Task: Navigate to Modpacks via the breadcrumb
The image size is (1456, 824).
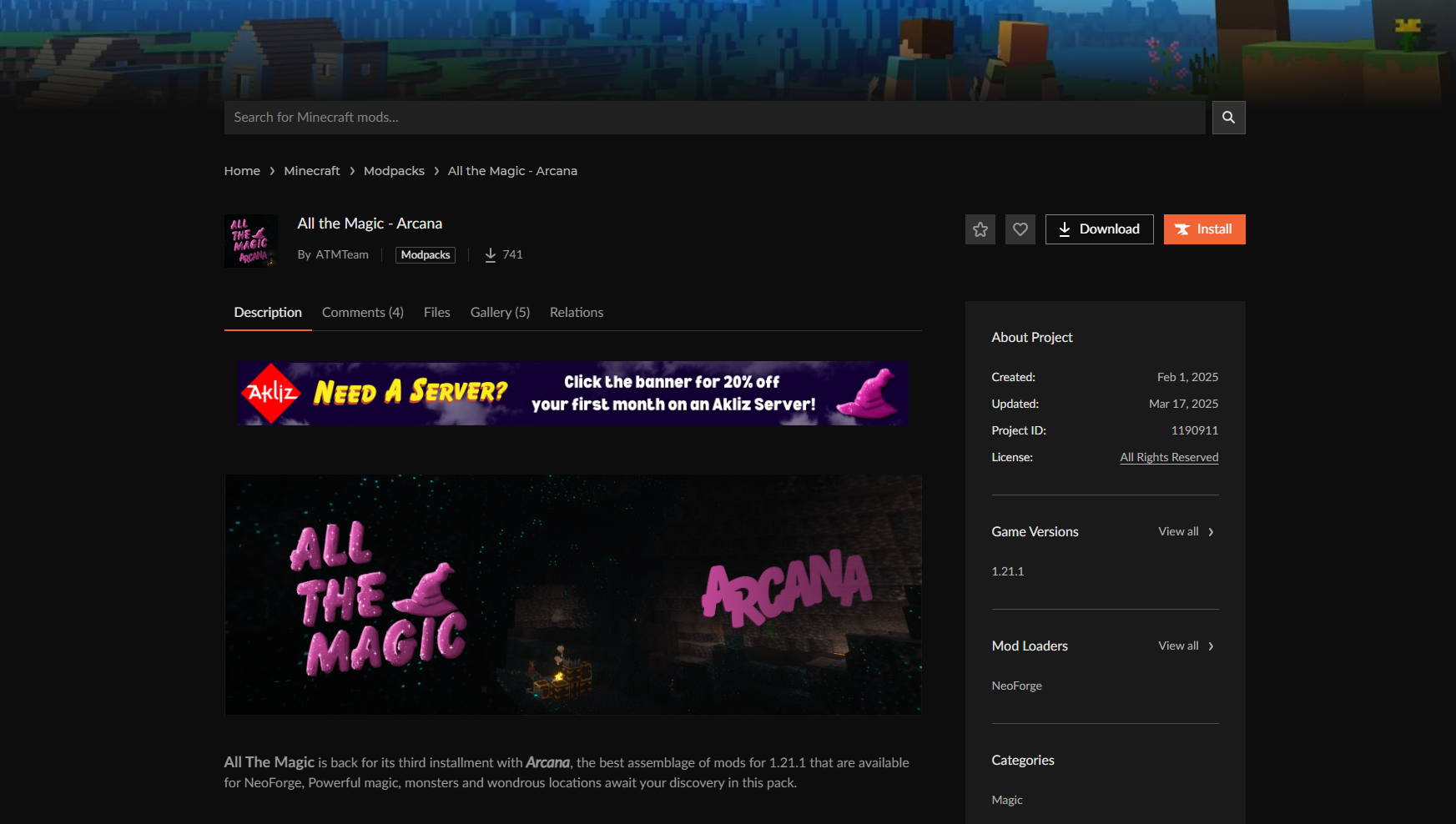Action: [x=394, y=170]
